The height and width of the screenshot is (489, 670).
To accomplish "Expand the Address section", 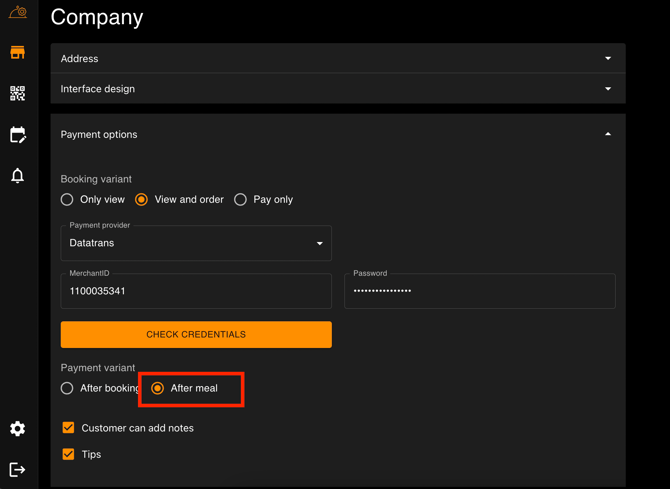I will [x=337, y=58].
